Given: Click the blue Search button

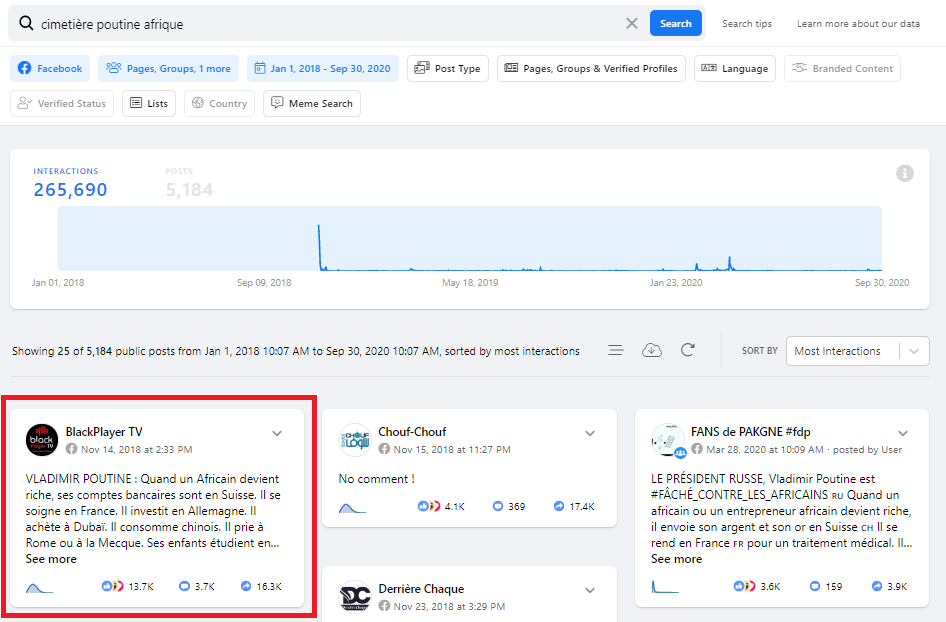Looking at the screenshot, I should pyautogui.click(x=676, y=24).
